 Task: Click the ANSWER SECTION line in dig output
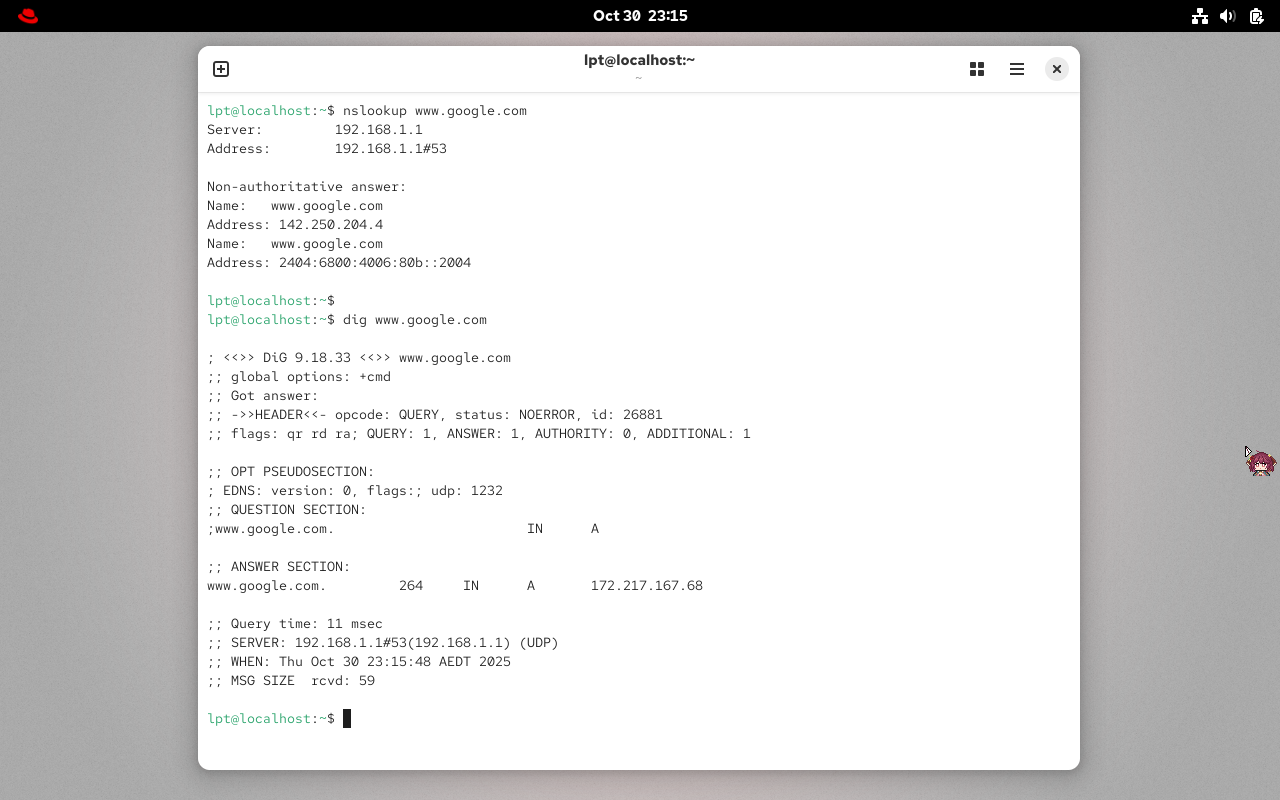point(278,566)
